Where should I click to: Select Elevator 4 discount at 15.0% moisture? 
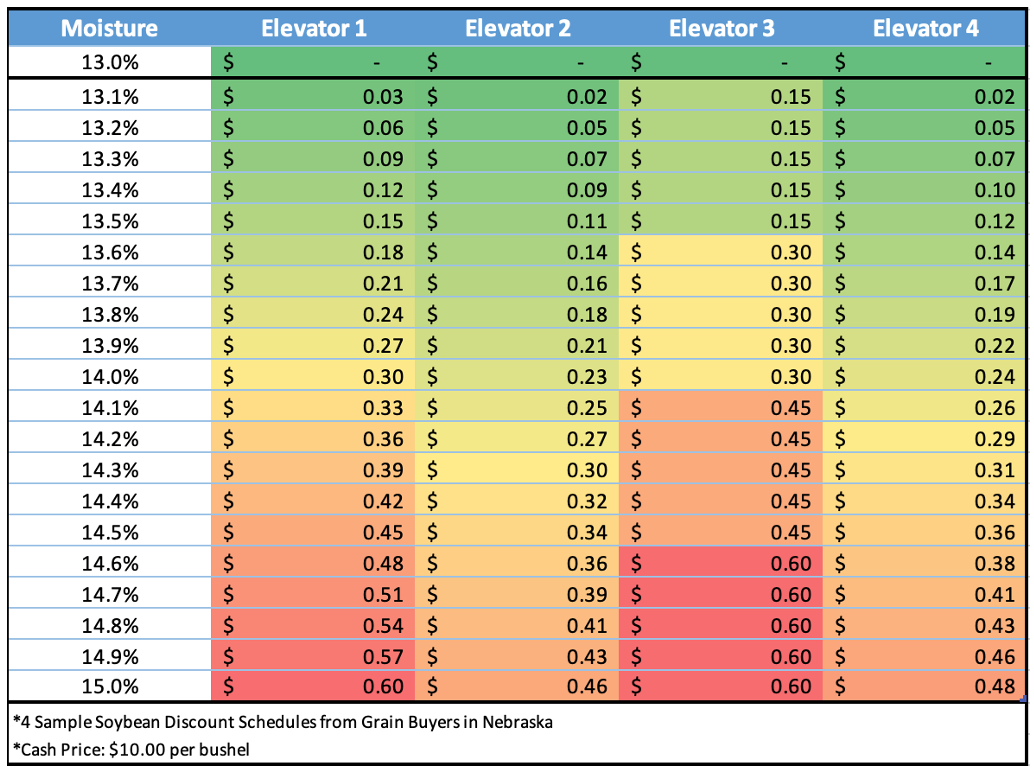point(925,686)
